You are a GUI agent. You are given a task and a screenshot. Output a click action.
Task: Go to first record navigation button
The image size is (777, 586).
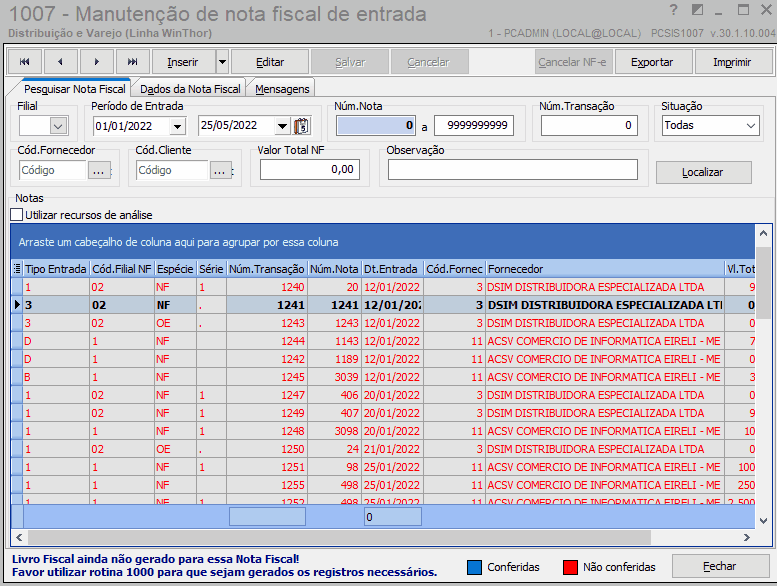coord(25,62)
